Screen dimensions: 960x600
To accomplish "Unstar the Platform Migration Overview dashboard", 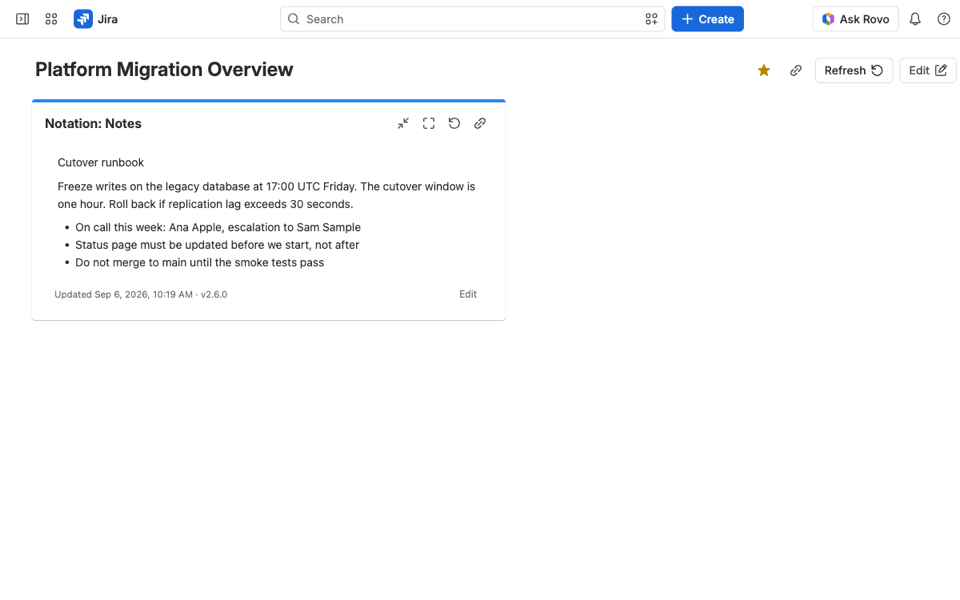I will 763,70.
